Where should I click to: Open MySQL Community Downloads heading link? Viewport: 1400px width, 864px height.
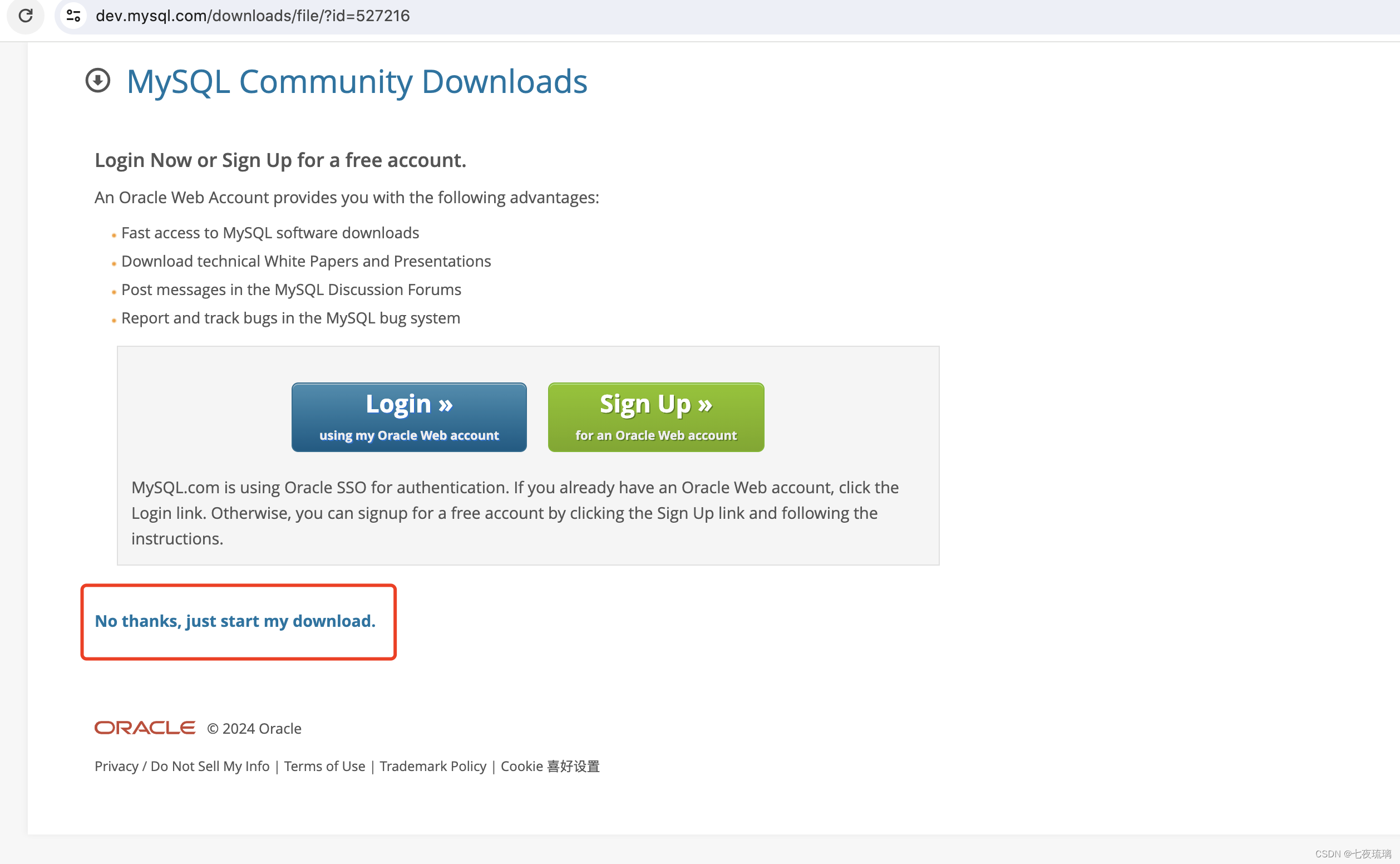click(x=357, y=81)
